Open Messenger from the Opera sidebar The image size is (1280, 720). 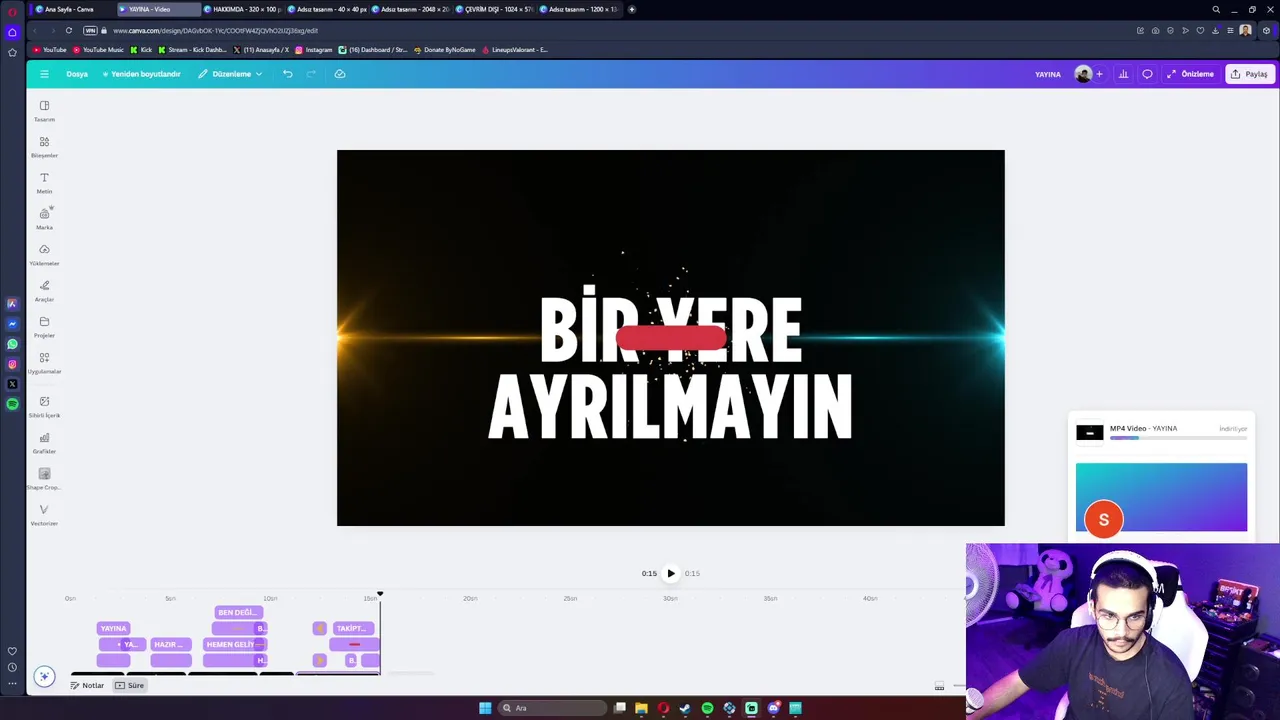12,324
